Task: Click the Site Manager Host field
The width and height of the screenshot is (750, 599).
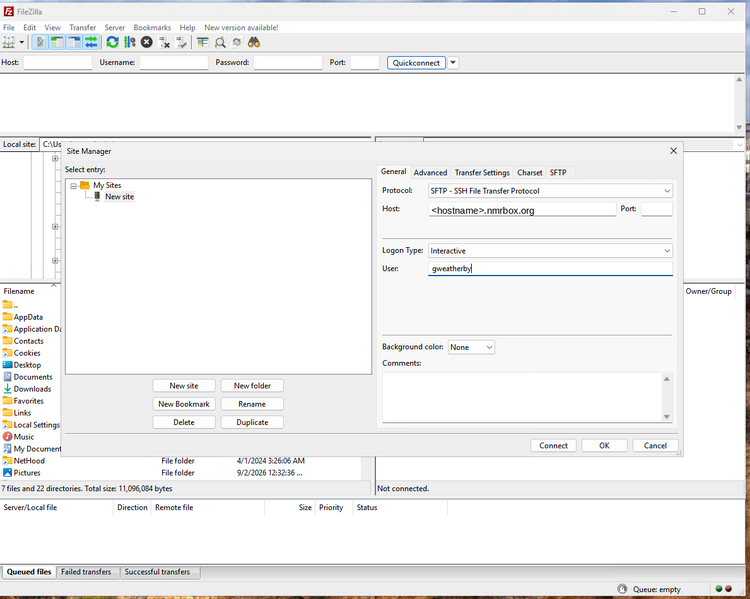Action: pyautogui.click(x=522, y=210)
